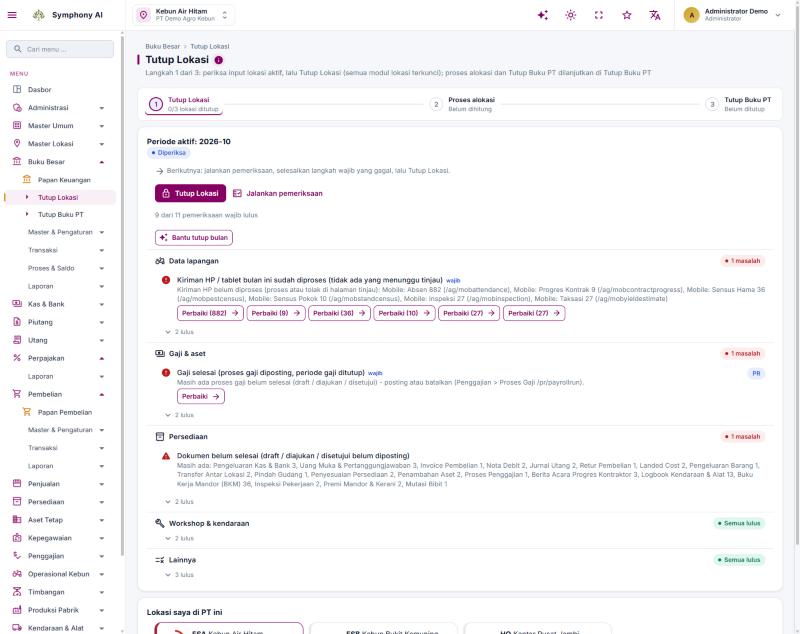The width and height of the screenshot is (800, 634).
Task: Open Tutup Buku PT in sidebar
Action: click(61, 215)
